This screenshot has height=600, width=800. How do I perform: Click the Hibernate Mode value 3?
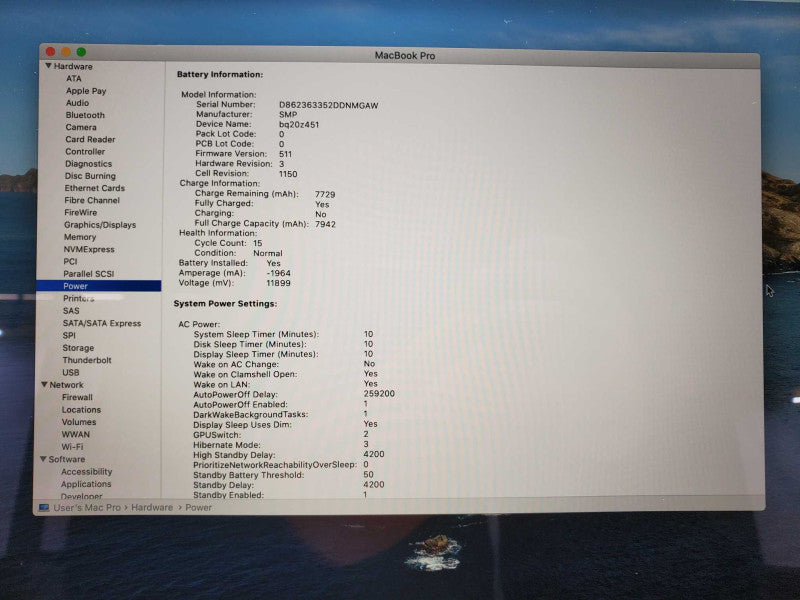(x=366, y=444)
